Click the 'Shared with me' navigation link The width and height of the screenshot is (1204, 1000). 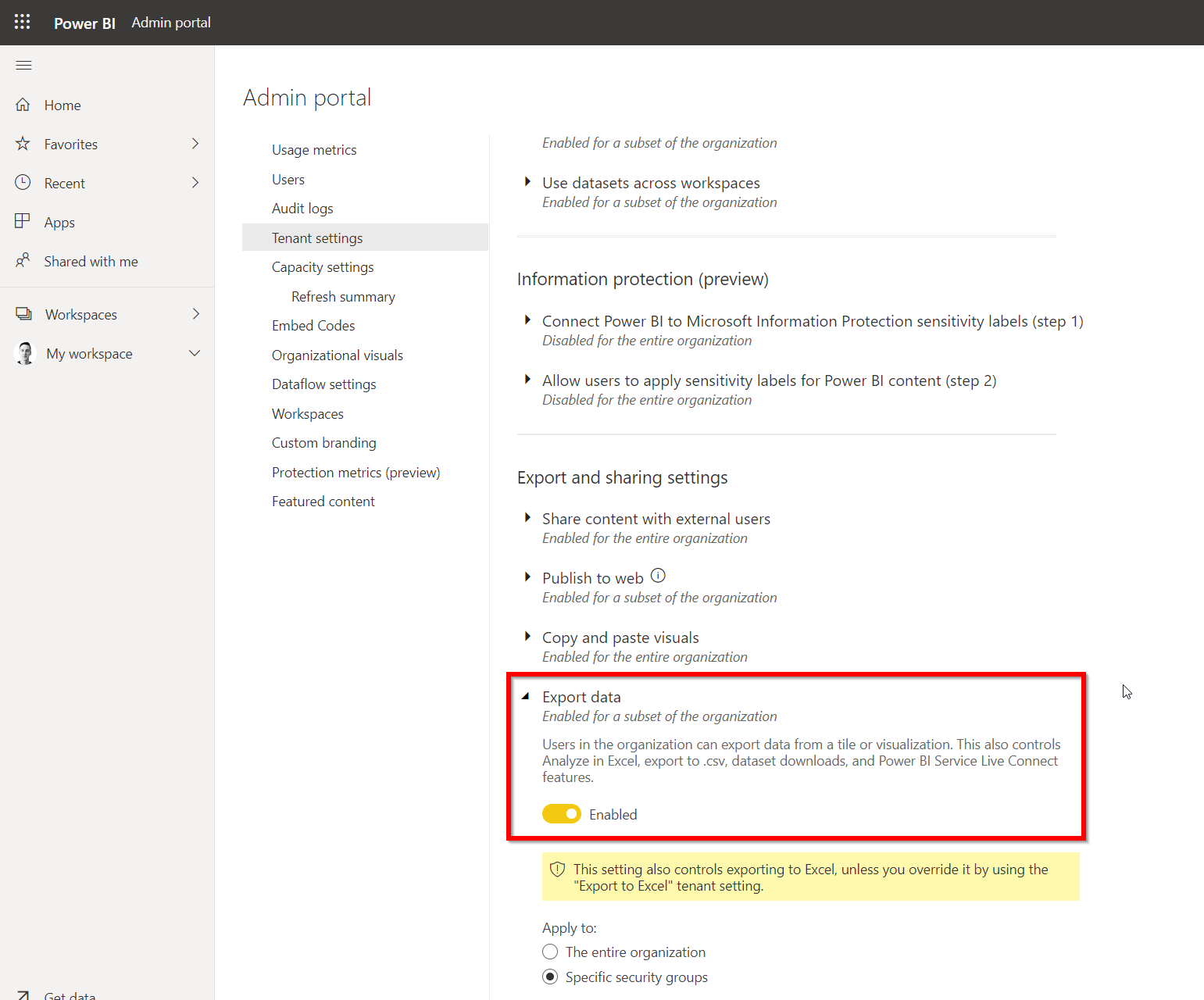coord(91,262)
